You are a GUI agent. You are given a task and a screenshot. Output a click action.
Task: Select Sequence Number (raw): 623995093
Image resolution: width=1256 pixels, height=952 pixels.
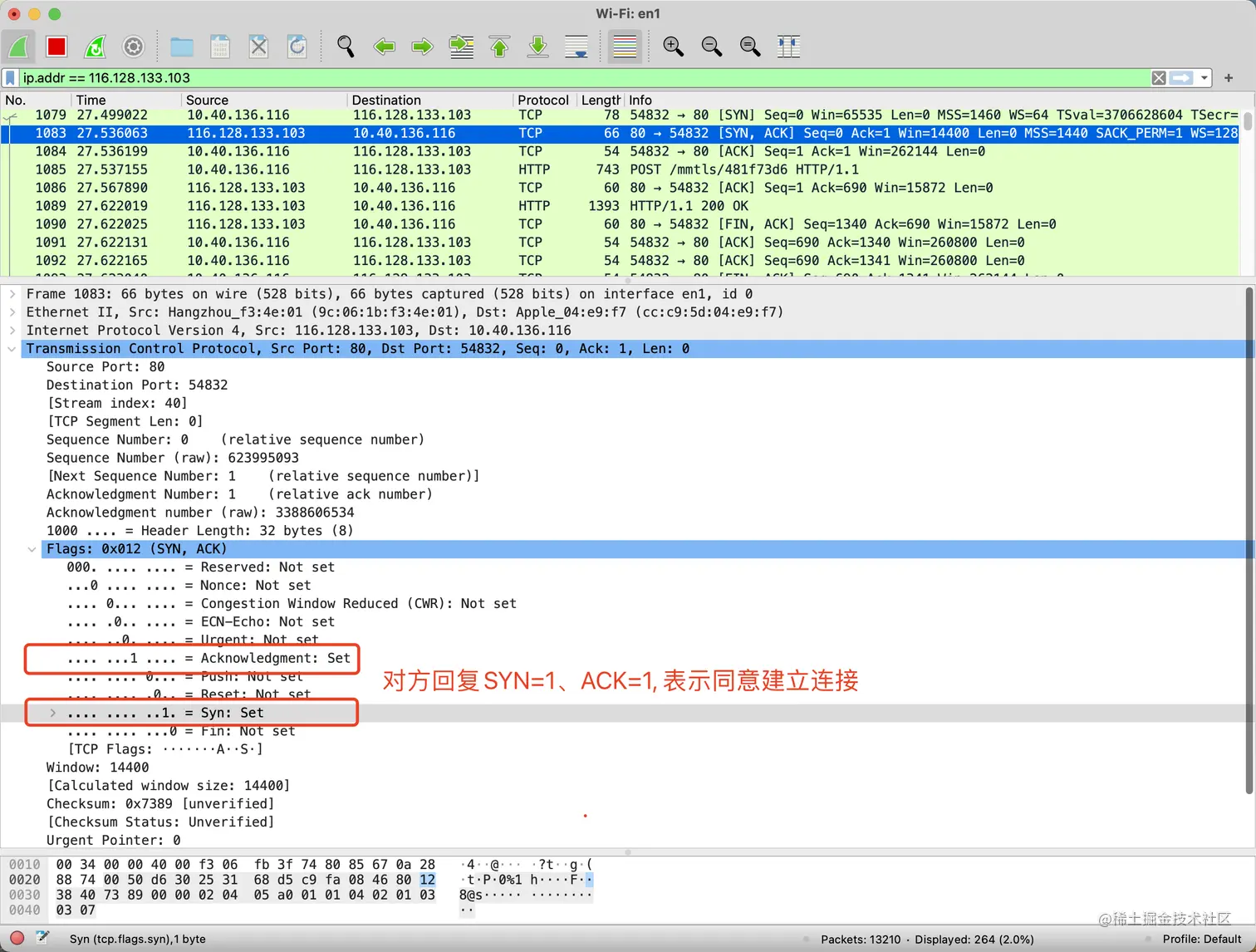coord(173,459)
